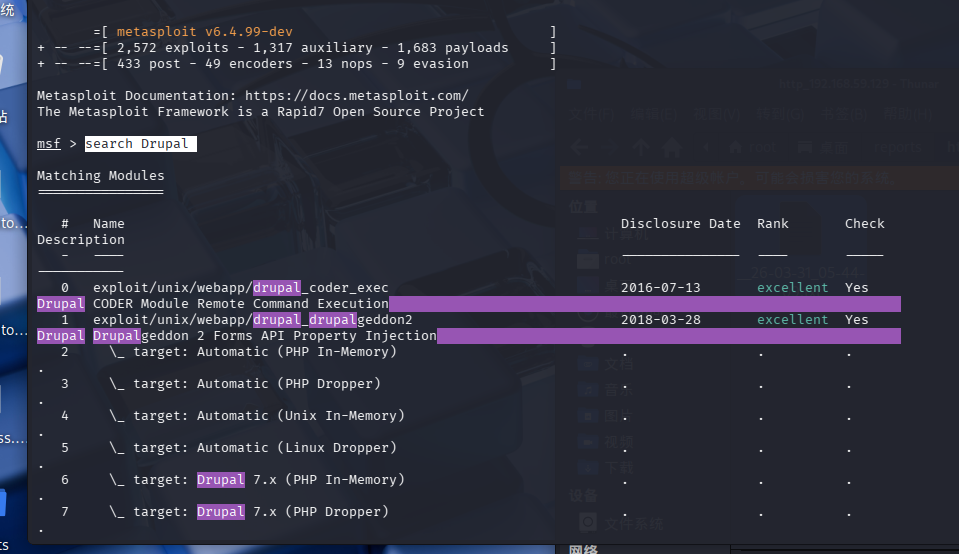Viewport: 959px width, 554px height.
Task: Click the 'Matching Modules' heading
Action: [x=100, y=175]
